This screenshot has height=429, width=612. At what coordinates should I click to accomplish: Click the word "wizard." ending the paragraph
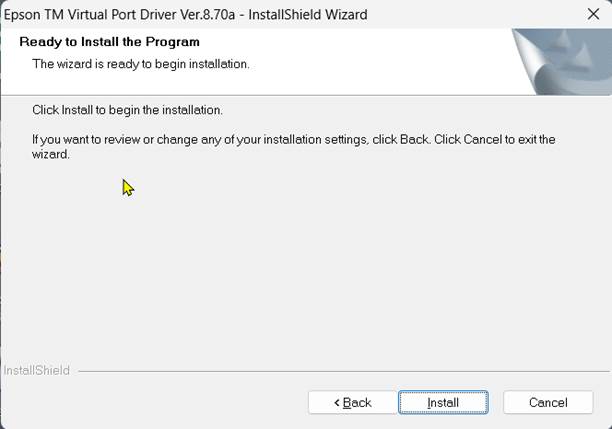(x=51, y=155)
